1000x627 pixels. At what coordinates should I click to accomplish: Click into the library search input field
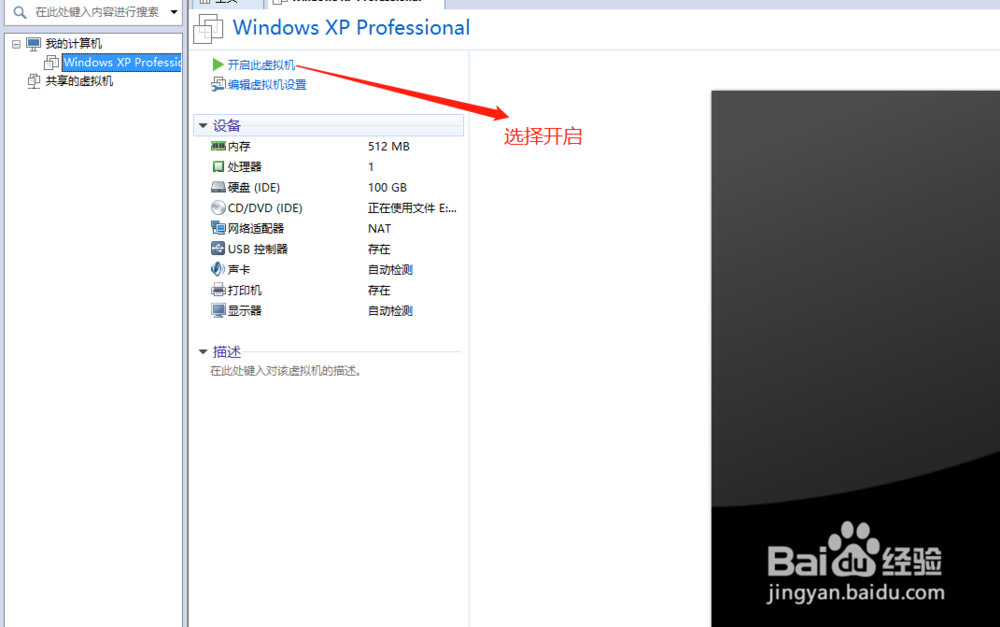click(x=97, y=12)
